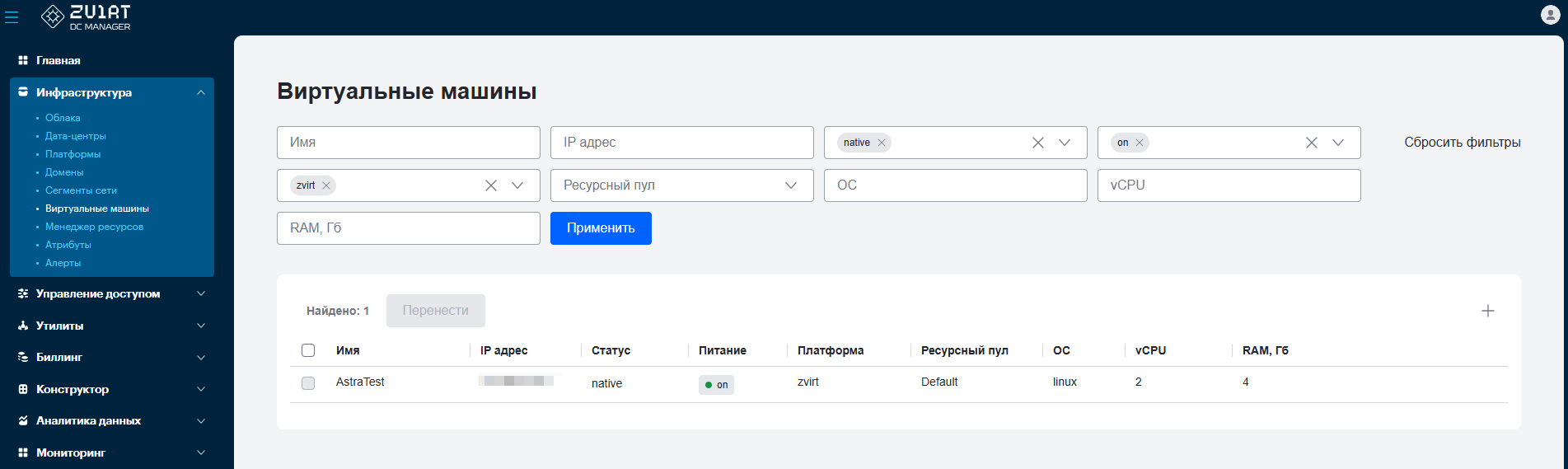Open Домены submenu item
The width and height of the screenshot is (1568, 469).
pyautogui.click(x=64, y=172)
